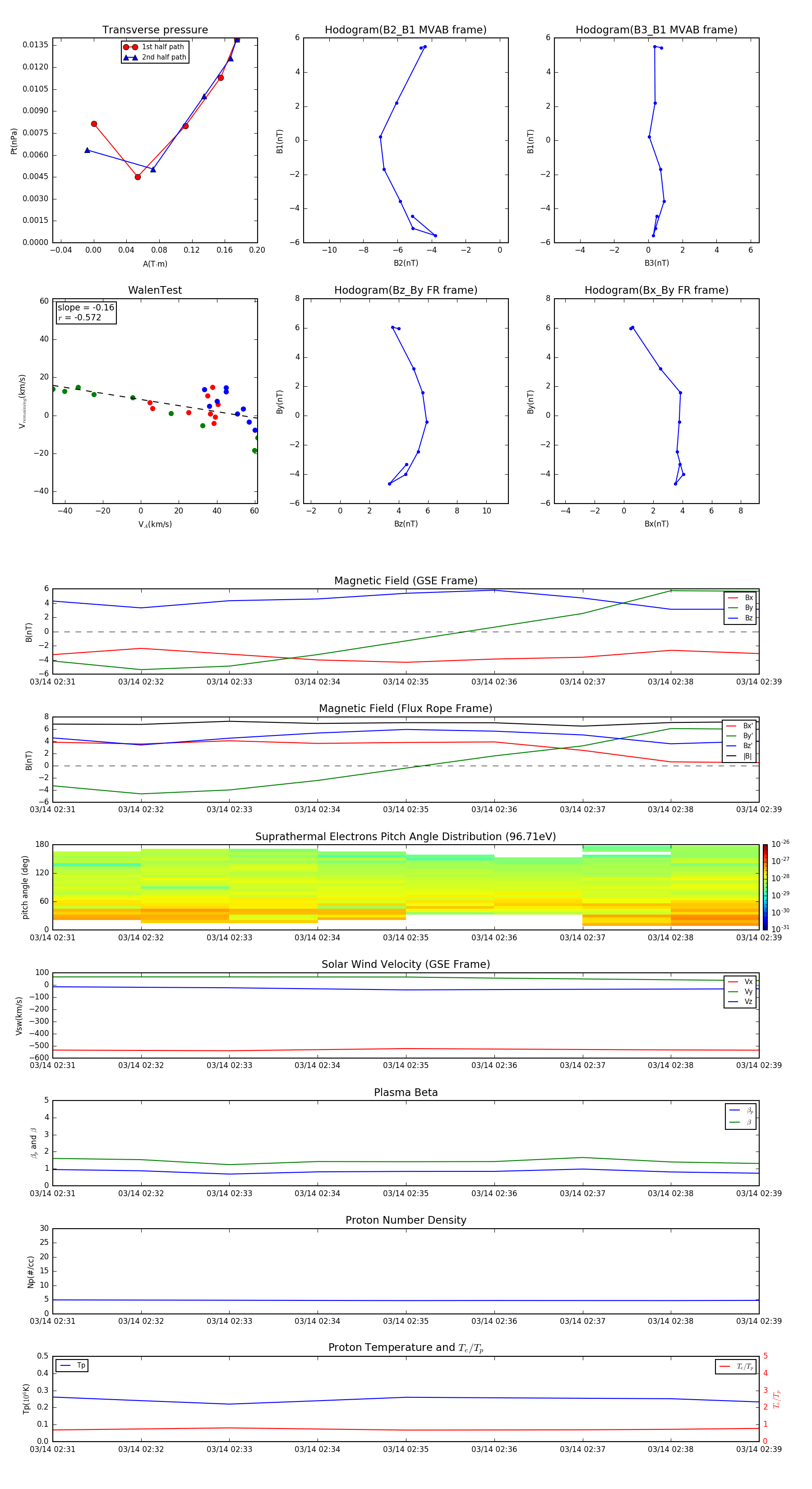Viewport: 812px width, 1489px height.
Task: Click '03/14 02:31' tick under proton temperature plot
Action: pyautogui.click(x=53, y=1449)
